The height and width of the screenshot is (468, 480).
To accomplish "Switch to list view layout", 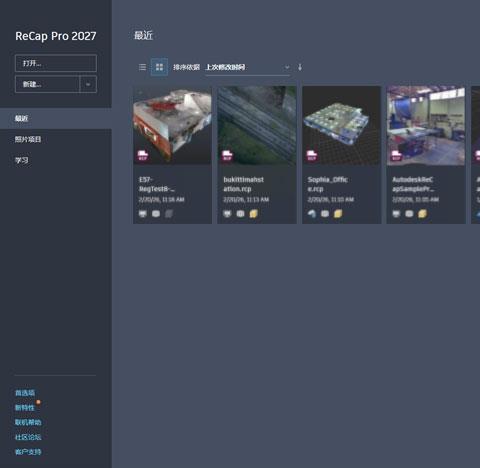I will pyautogui.click(x=142, y=67).
